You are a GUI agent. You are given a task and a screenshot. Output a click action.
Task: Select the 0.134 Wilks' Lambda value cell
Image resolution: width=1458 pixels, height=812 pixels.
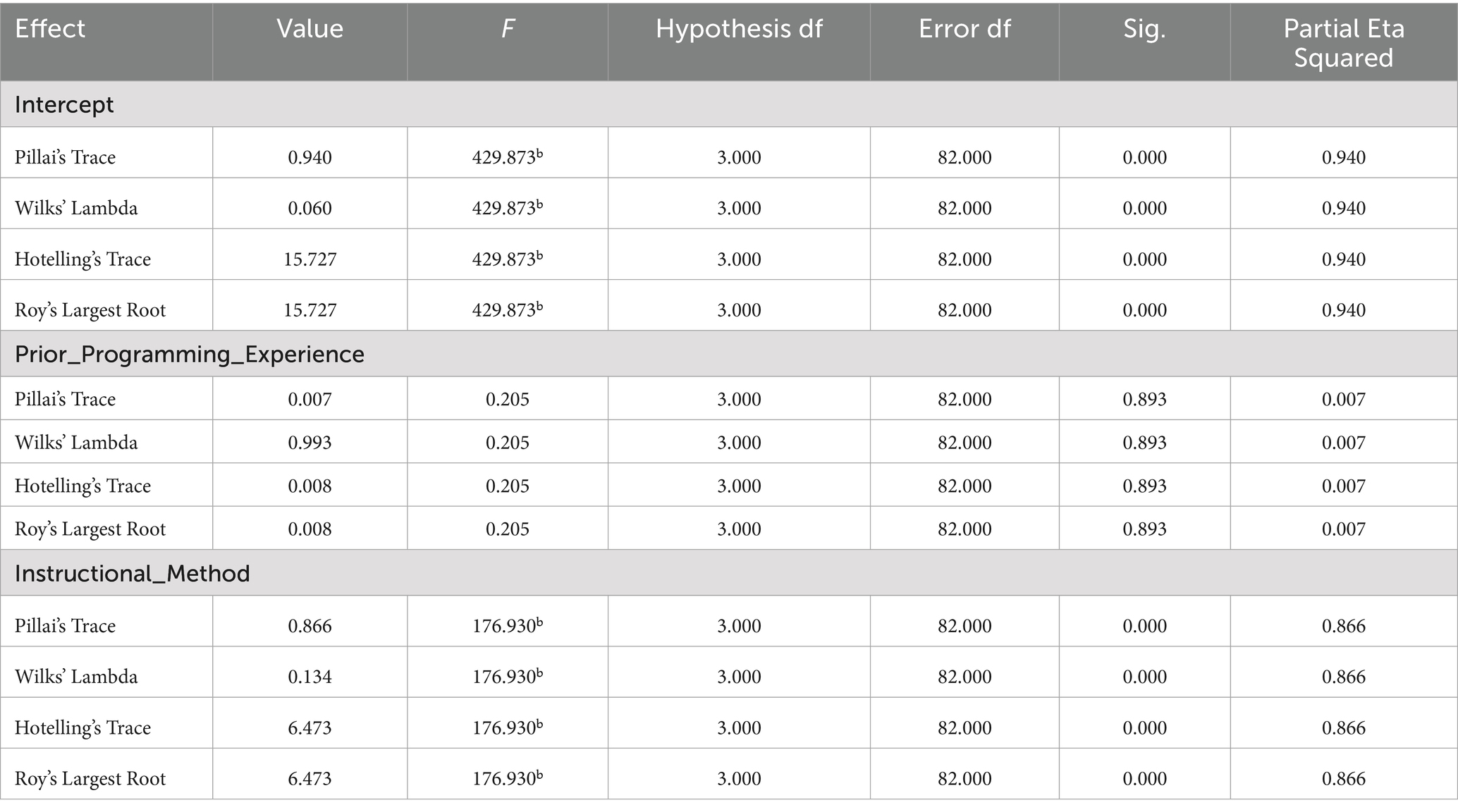tap(310, 677)
